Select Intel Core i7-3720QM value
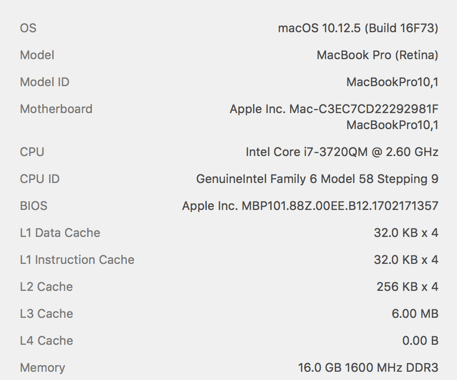457x380 pixels. [x=342, y=152]
